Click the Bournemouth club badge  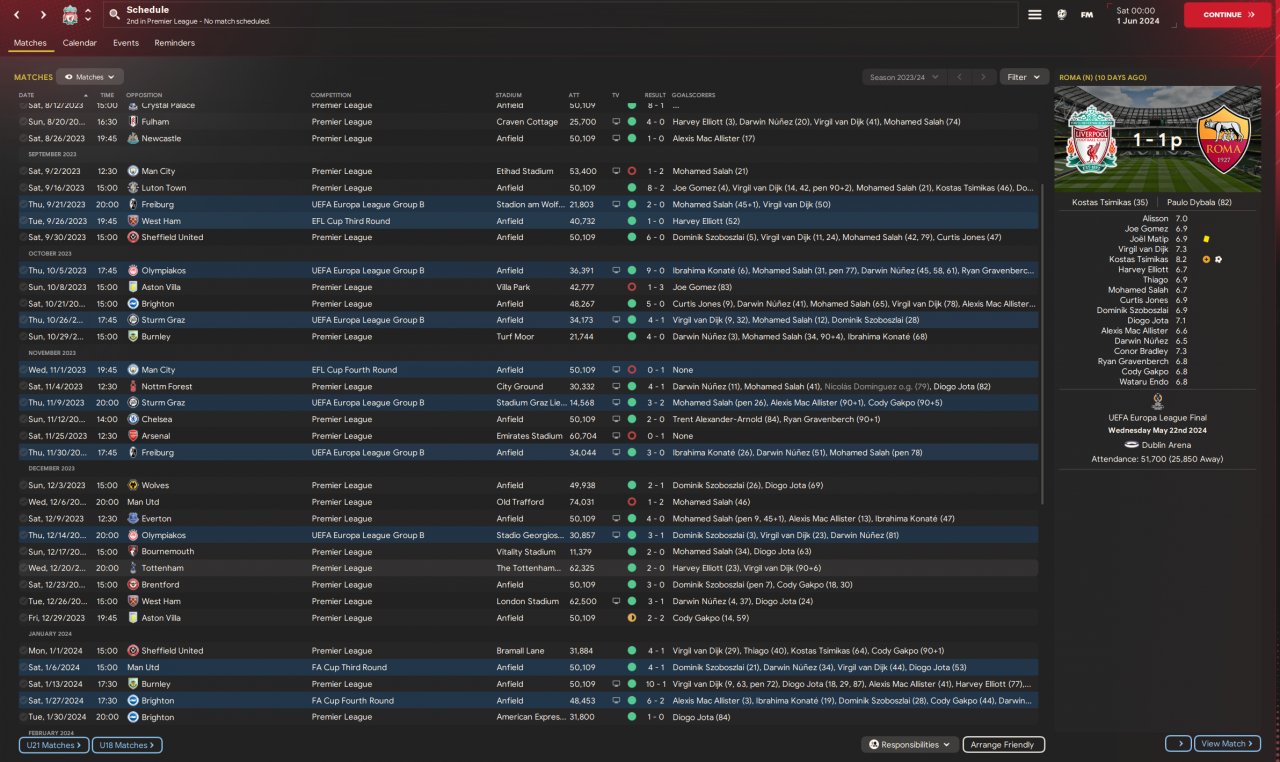click(133, 552)
